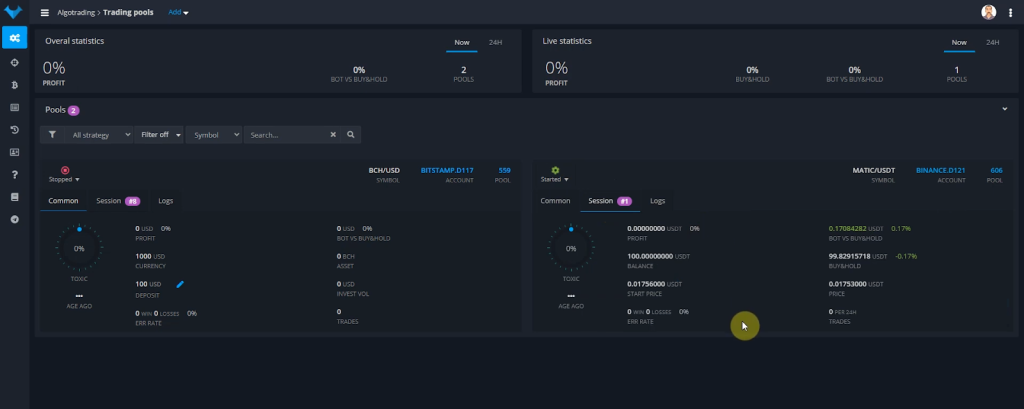The image size is (1024, 409).
Task: Click the question mark help icon
Action: click(x=14, y=175)
